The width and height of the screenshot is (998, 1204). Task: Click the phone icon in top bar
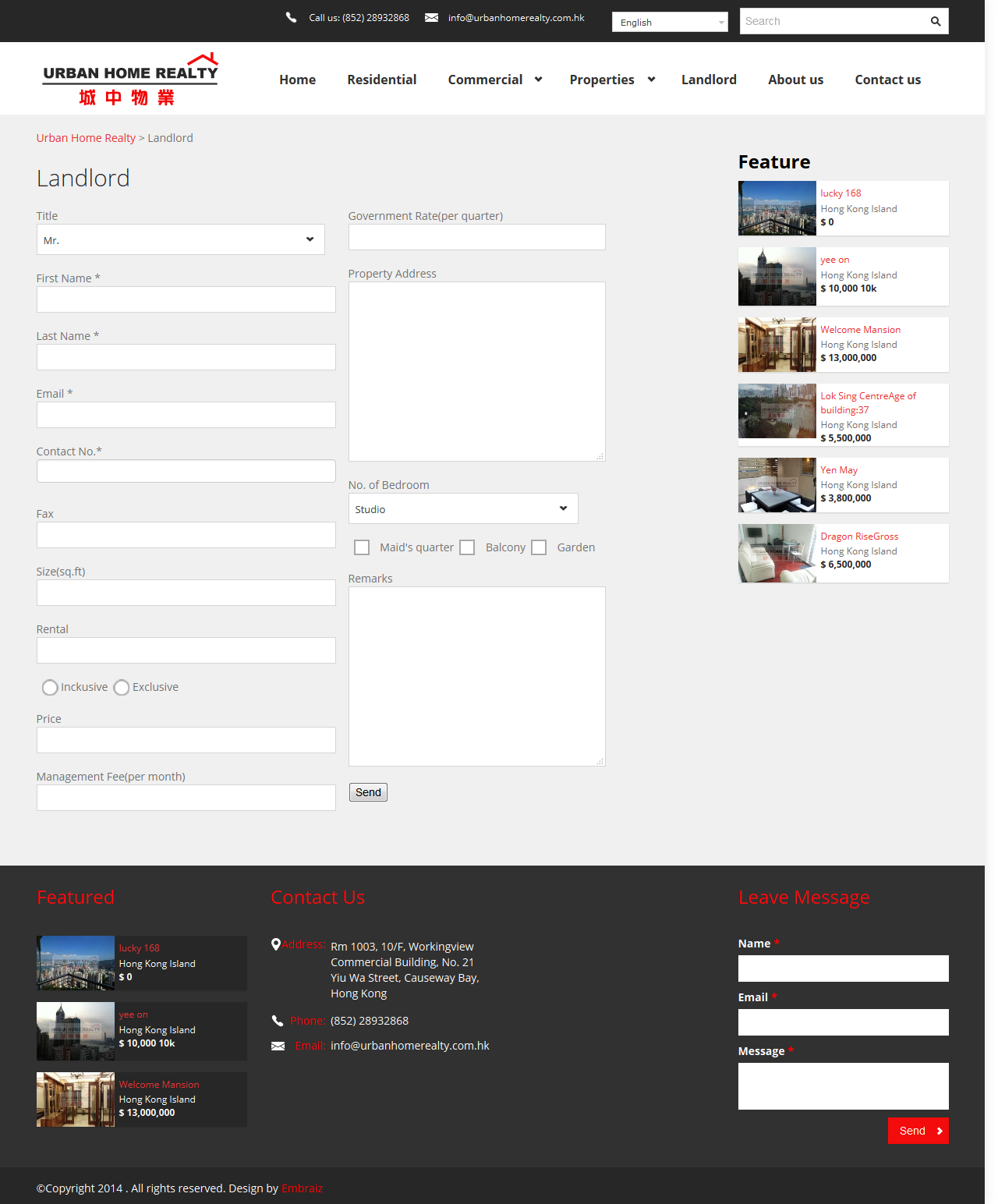click(291, 17)
